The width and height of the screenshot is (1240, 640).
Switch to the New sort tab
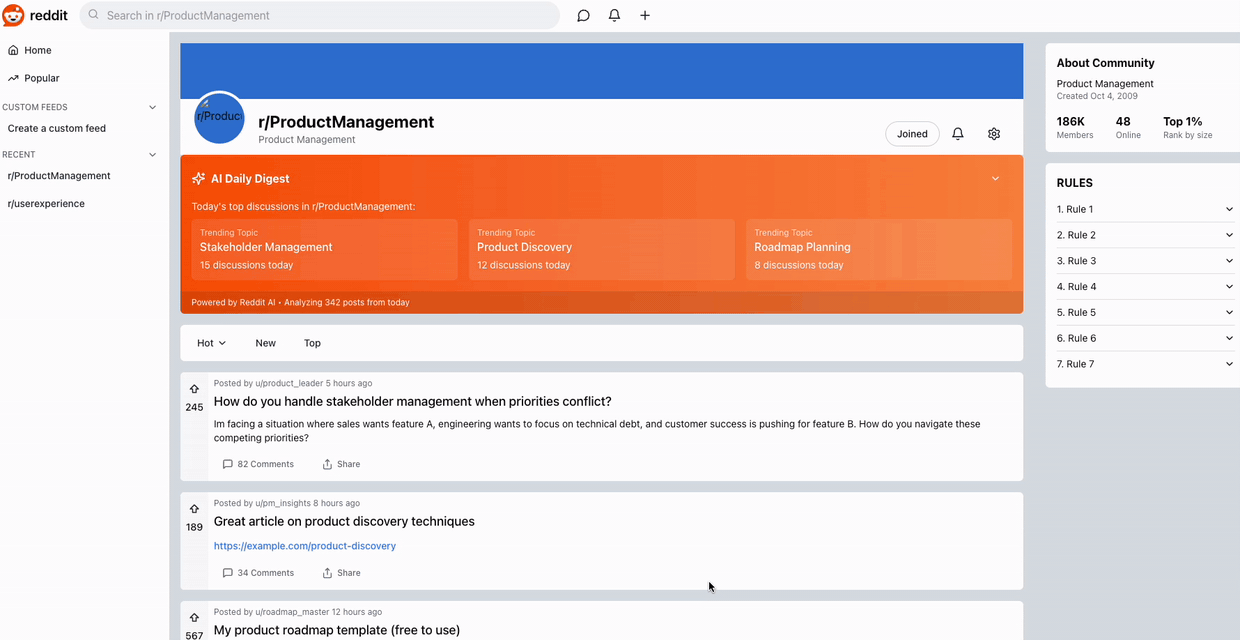(x=265, y=343)
